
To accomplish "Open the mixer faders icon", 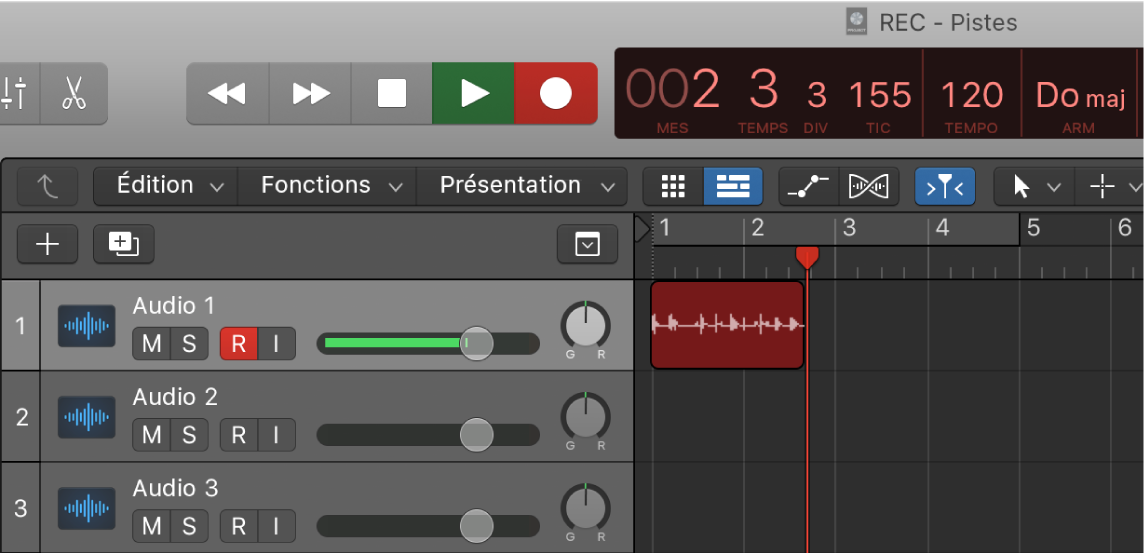I will pyautogui.click(x=16, y=93).
